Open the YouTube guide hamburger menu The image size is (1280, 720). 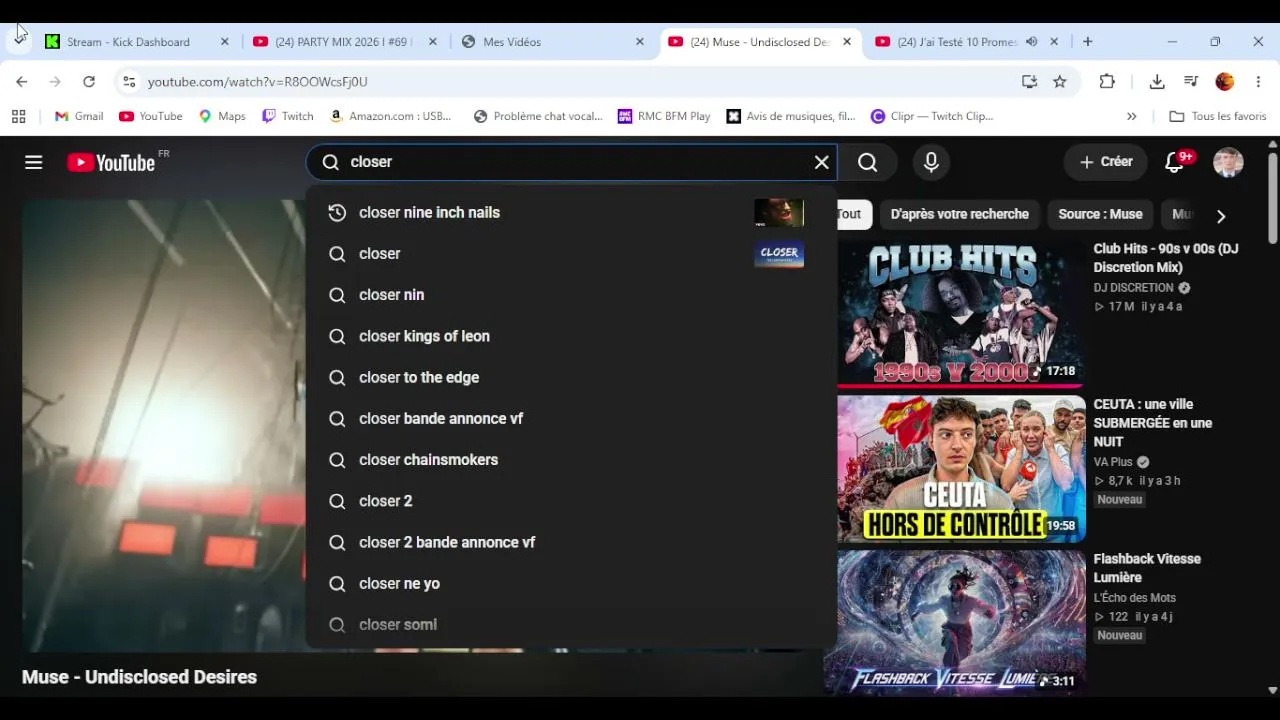click(34, 162)
